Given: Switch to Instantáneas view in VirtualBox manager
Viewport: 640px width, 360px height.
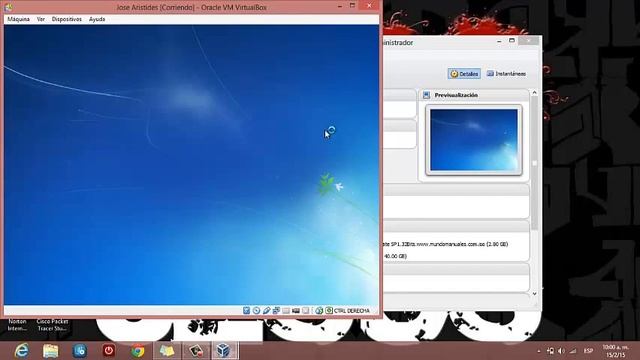Looking at the screenshot, I should (506, 74).
